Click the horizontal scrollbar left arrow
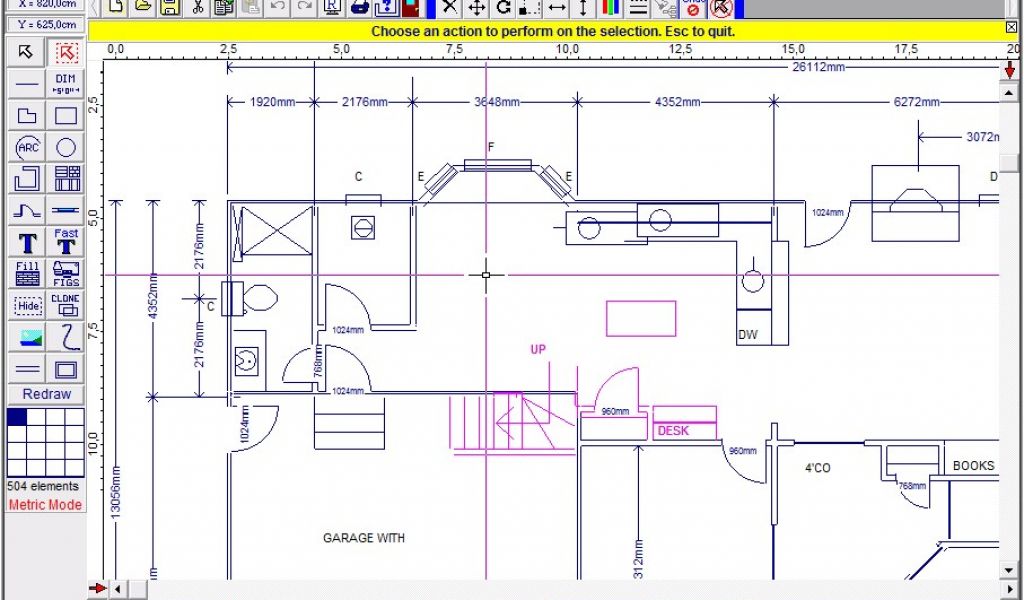Image resolution: width=1024 pixels, height=600 pixels. coord(117,589)
